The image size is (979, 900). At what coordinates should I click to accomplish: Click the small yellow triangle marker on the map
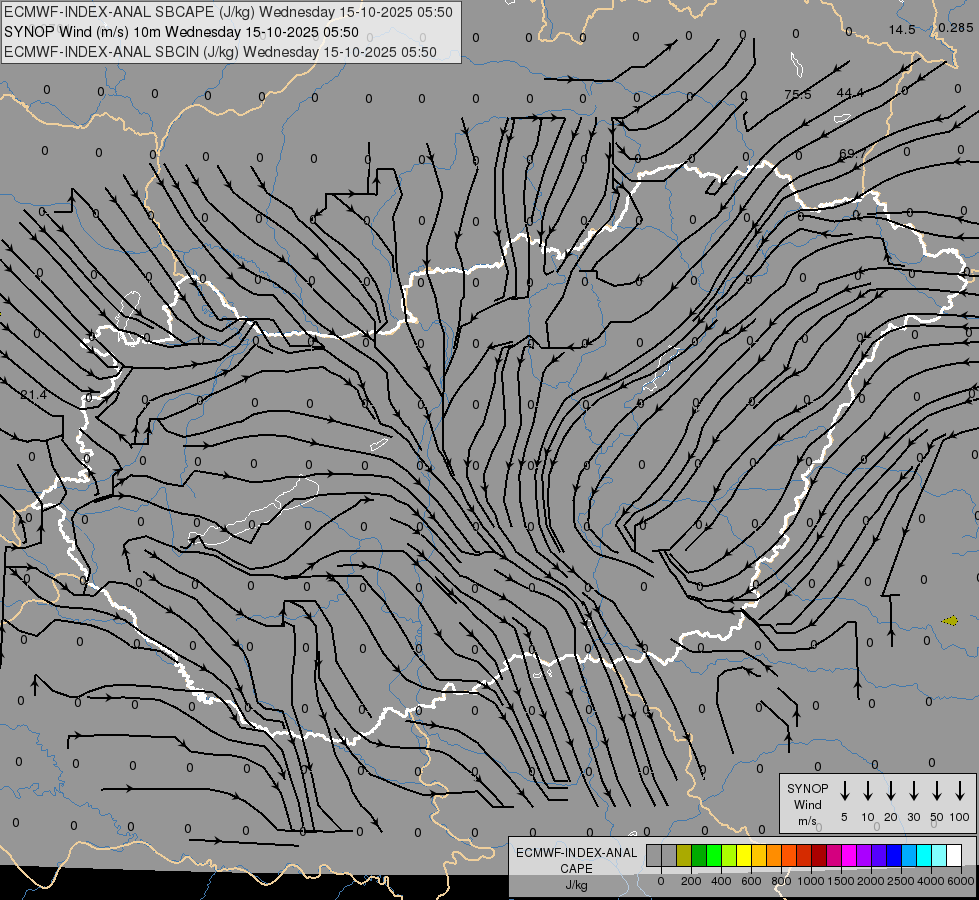[950, 620]
